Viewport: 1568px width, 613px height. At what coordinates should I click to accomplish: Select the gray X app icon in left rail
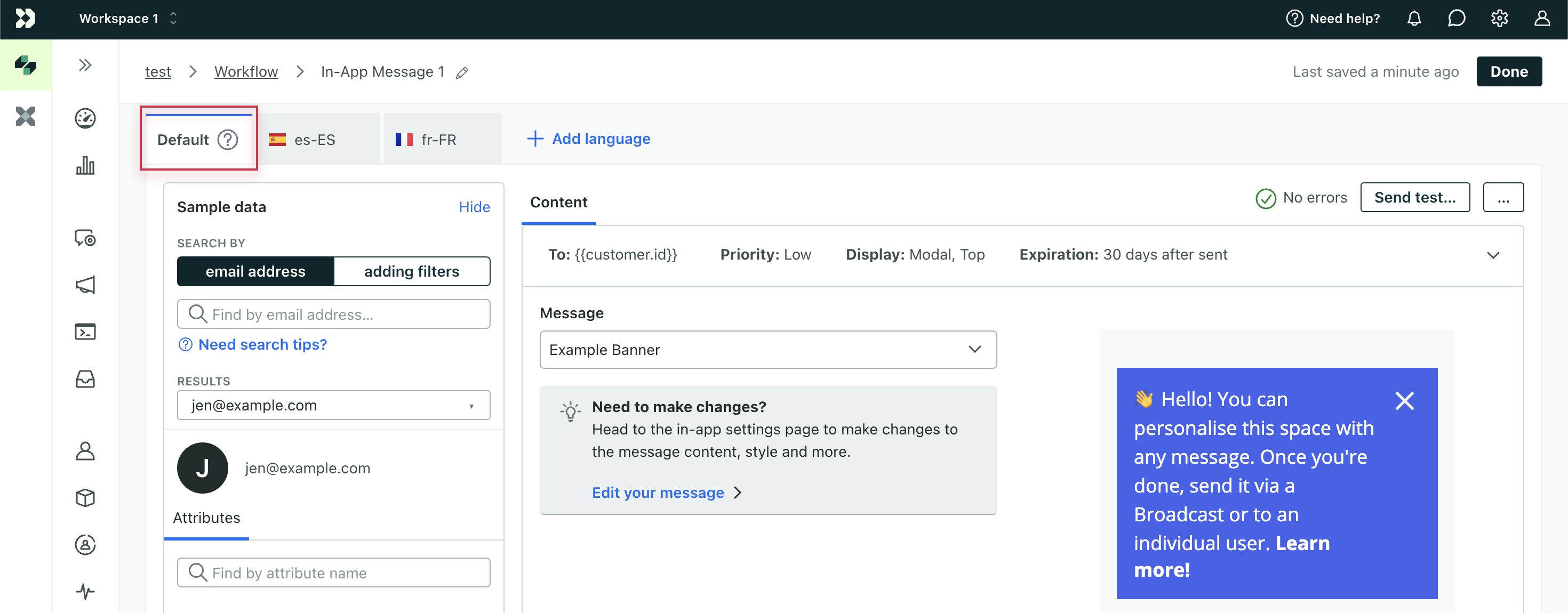pos(26,116)
